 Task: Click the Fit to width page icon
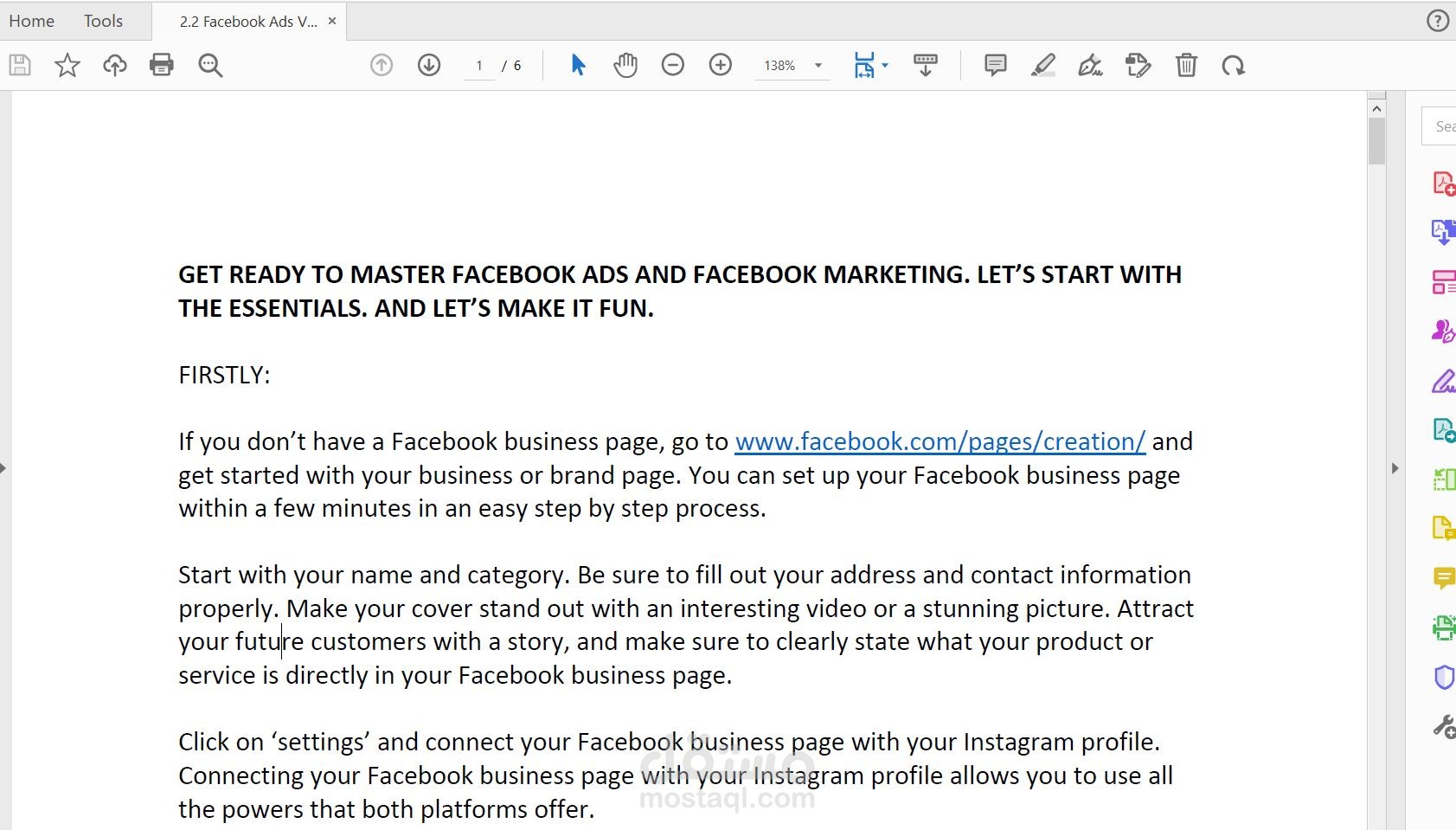coord(864,65)
